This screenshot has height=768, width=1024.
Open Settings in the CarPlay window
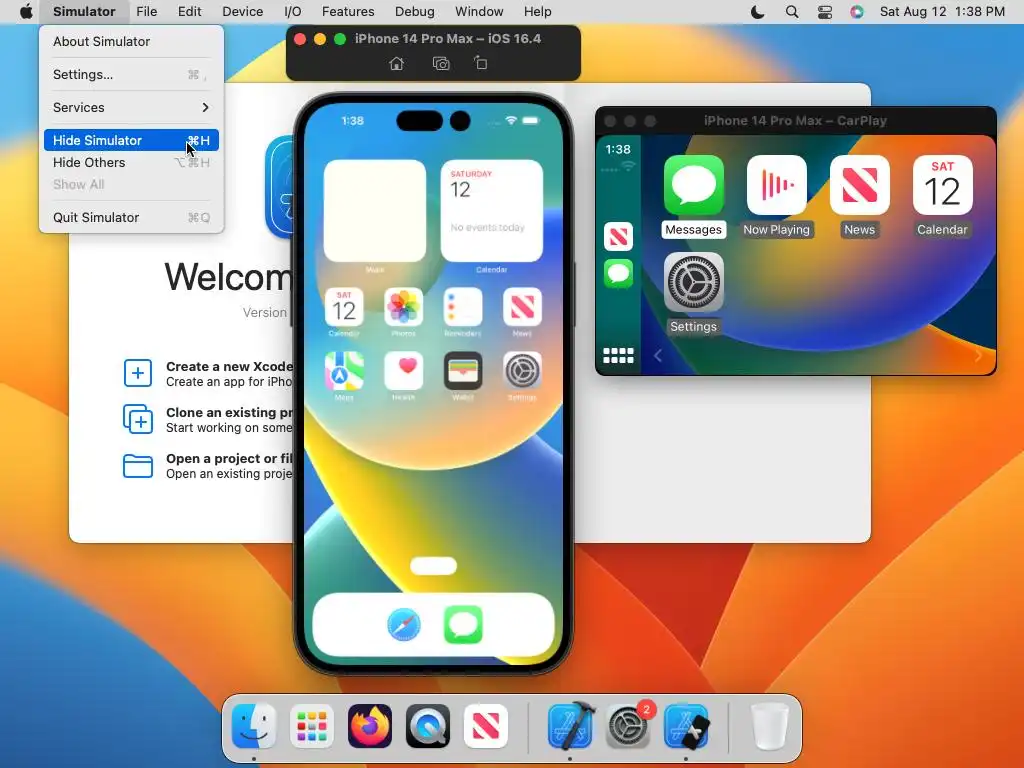pos(694,282)
